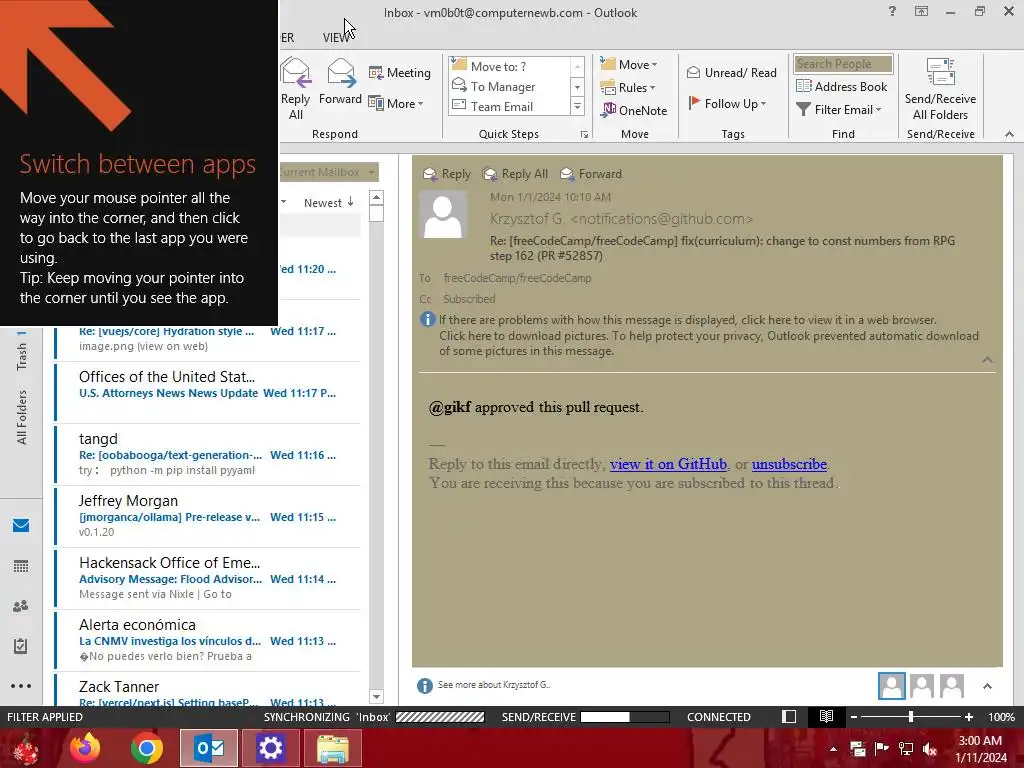Click the All Folders vertical label
Screen dimensions: 1024x768
pos(22,417)
